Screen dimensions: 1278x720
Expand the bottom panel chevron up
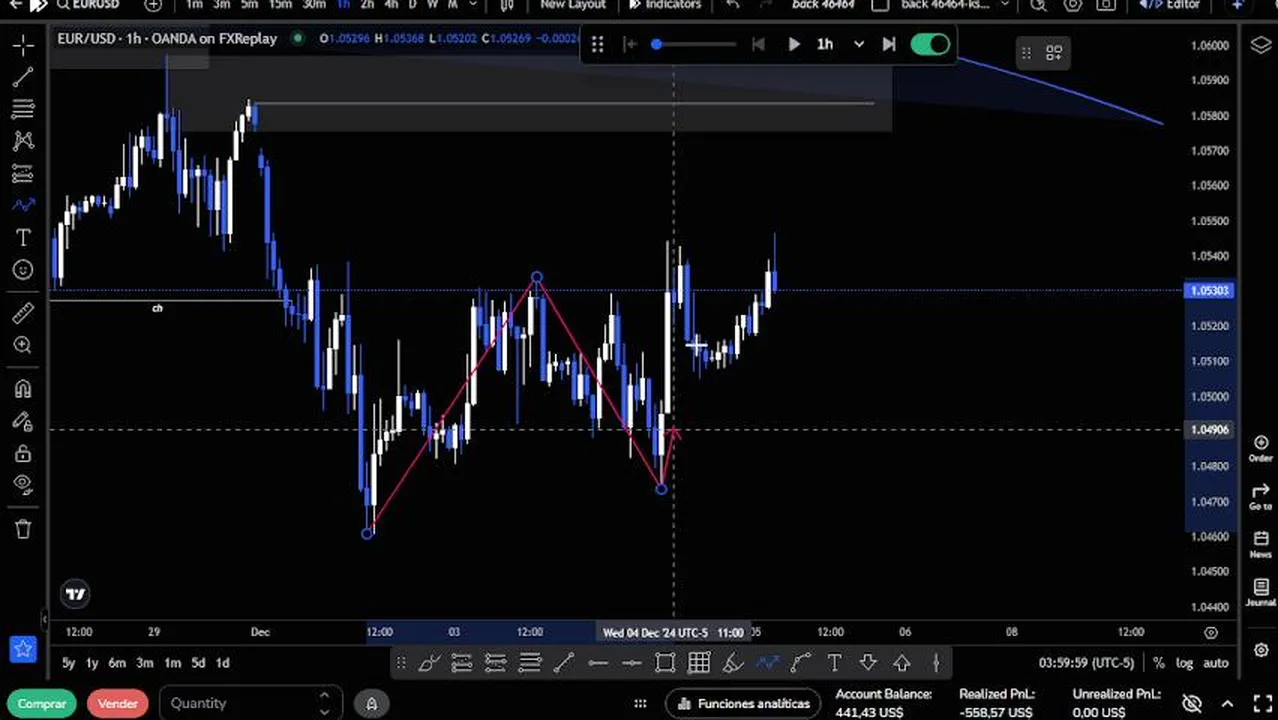[1227, 704]
